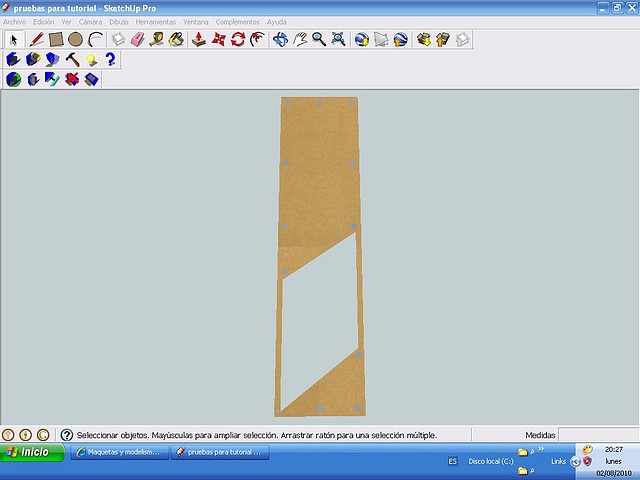
Task: Activate the Pan hand tool
Action: (x=300, y=40)
